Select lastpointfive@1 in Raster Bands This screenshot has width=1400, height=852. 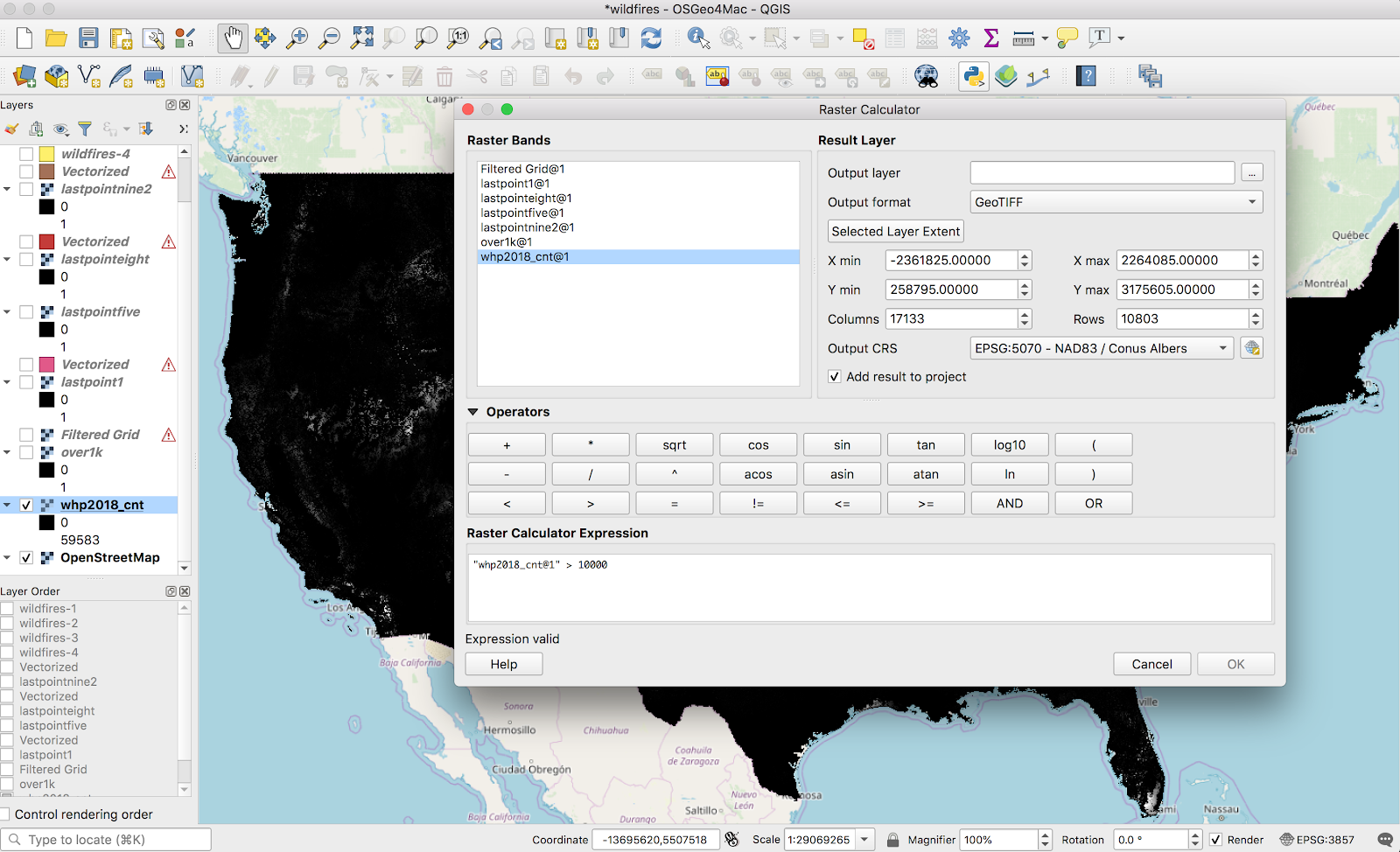522,213
